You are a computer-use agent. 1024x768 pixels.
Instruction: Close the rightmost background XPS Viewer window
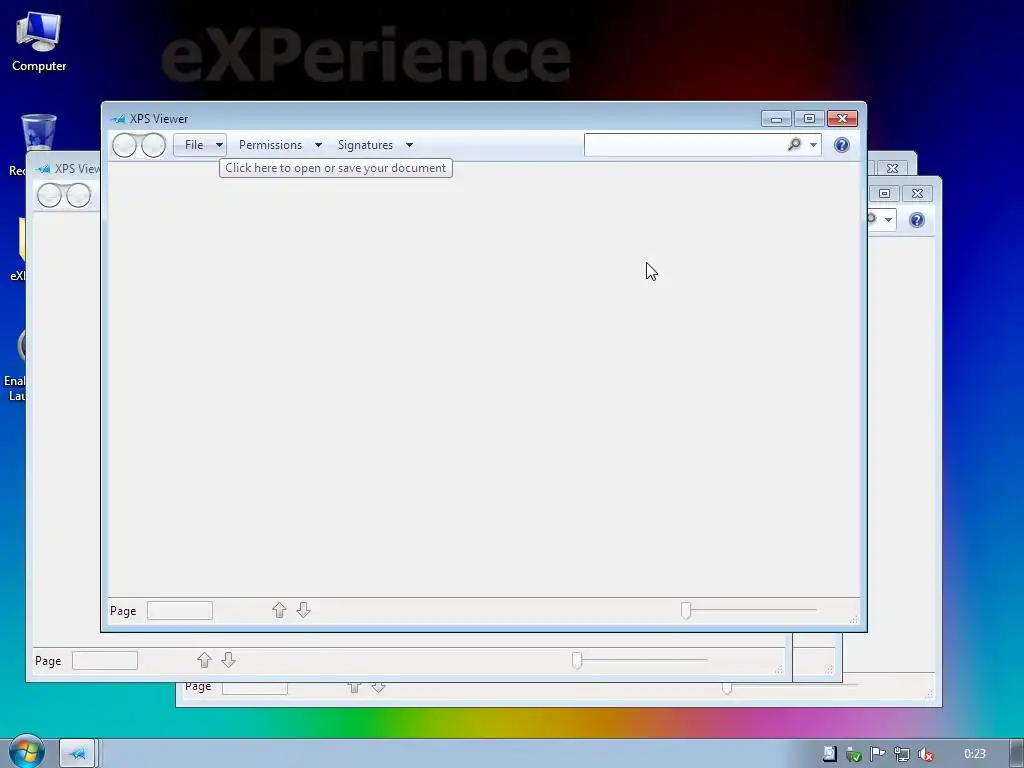pyautogui.click(x=918, y=193)
